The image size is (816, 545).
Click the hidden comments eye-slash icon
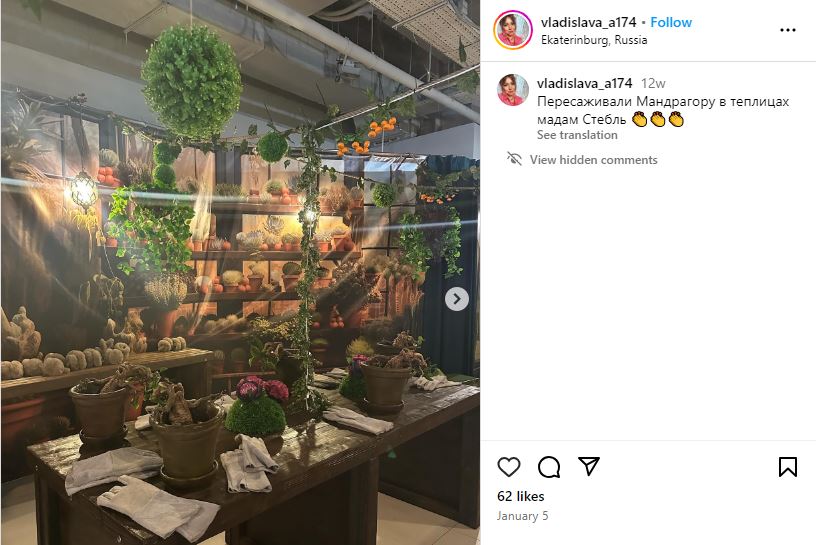pyautogui.click(x=514, y=159)
